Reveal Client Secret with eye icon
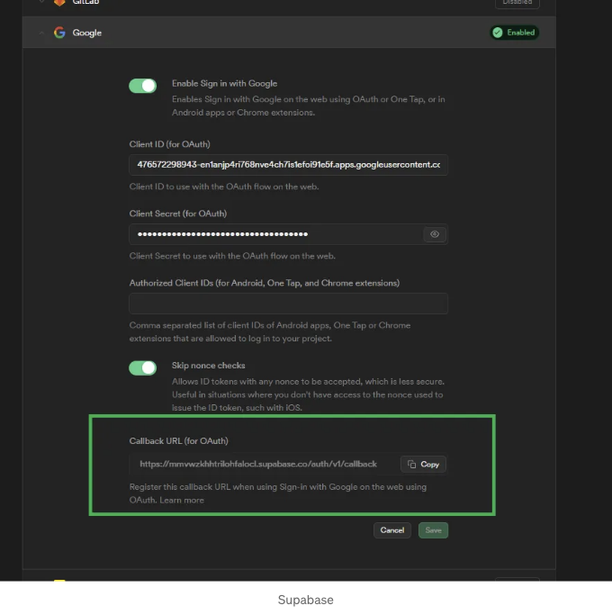612x608 pixels. 434,234
